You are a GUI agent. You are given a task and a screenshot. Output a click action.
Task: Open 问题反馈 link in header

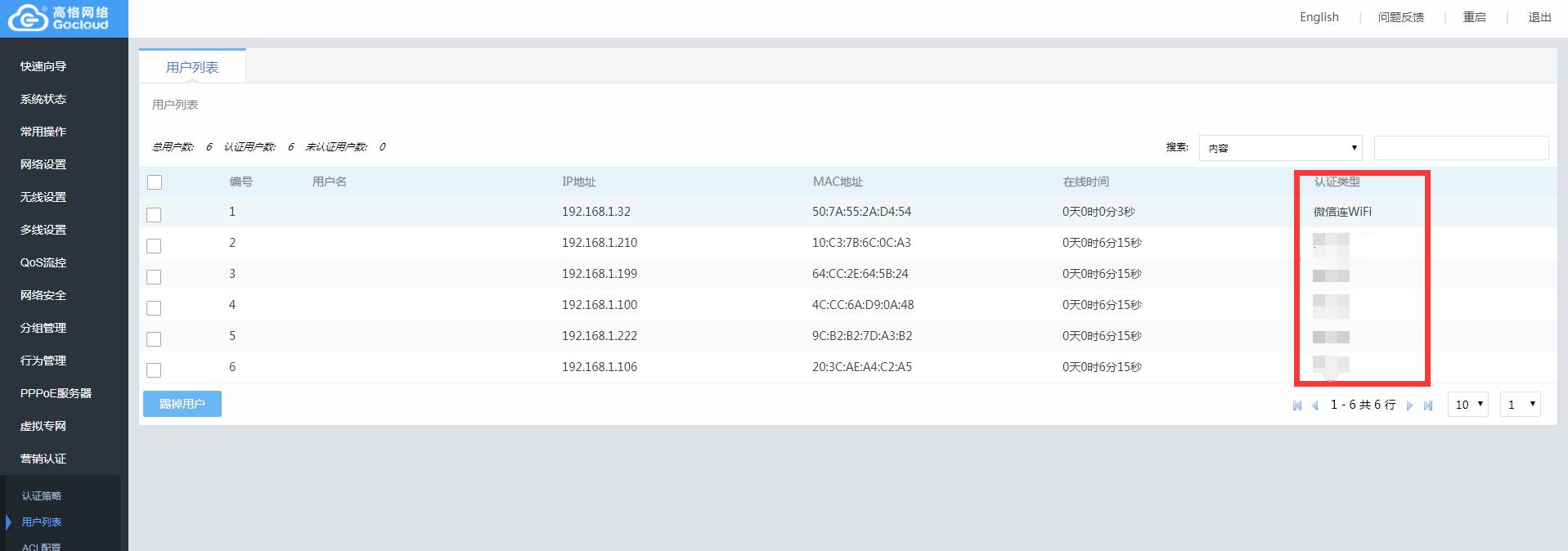coord(1401,17)
